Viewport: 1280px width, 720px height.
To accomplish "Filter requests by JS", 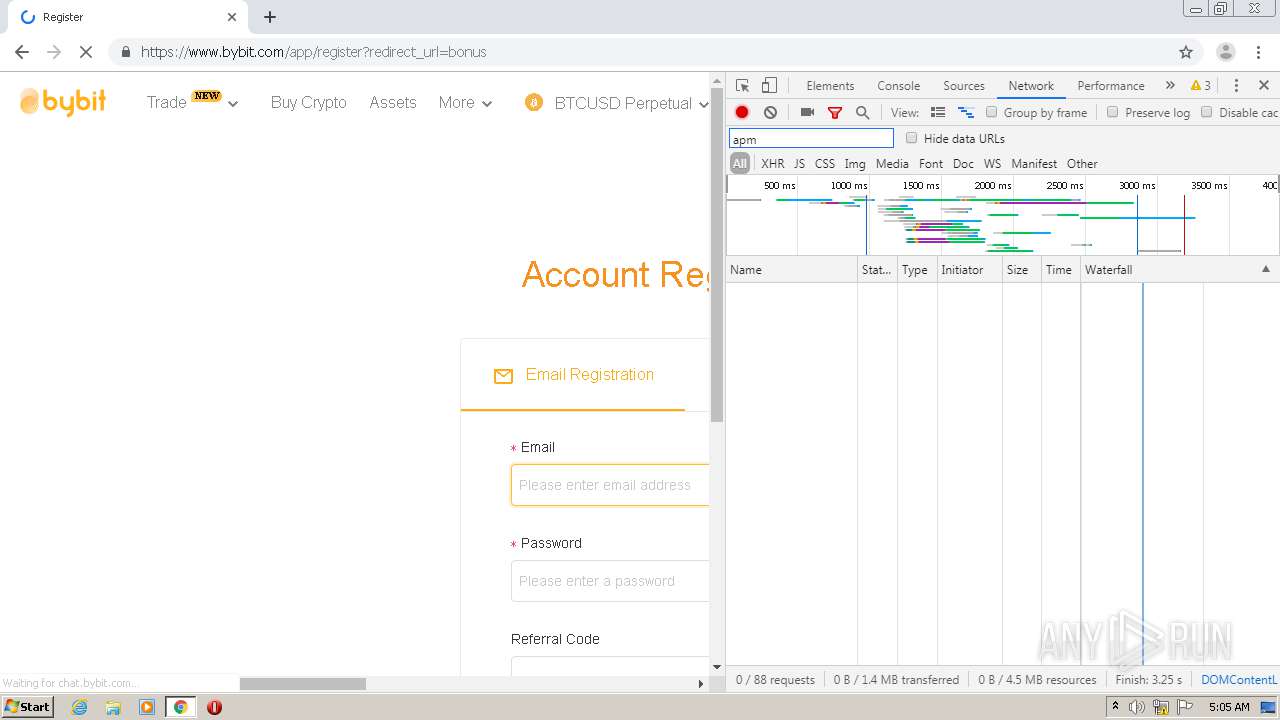I will (x=799, y=164).
